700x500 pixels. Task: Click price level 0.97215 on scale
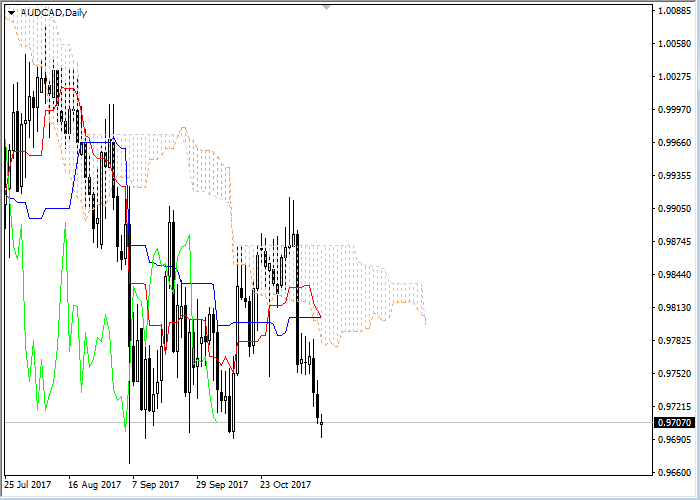(675, 407)
